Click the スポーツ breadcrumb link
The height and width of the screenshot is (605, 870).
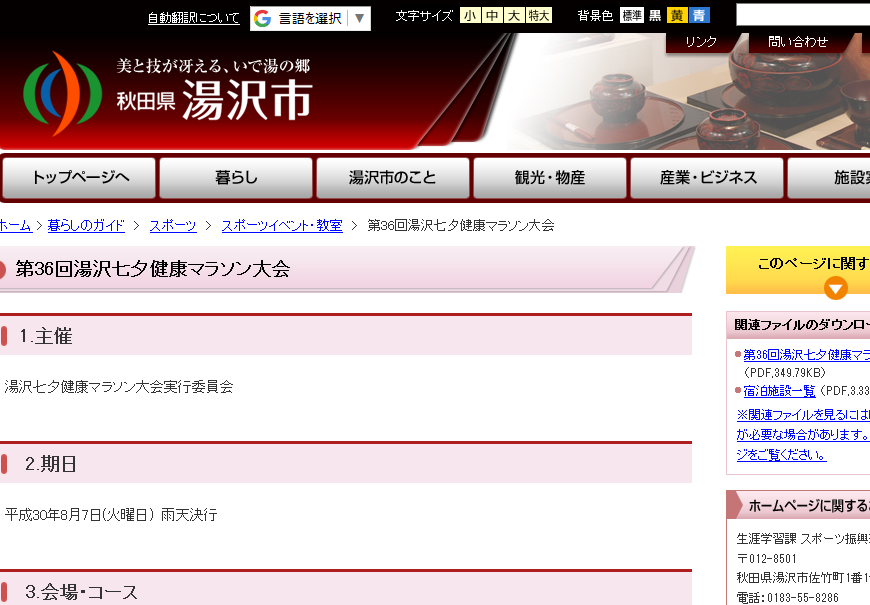(x=173, y=225)
